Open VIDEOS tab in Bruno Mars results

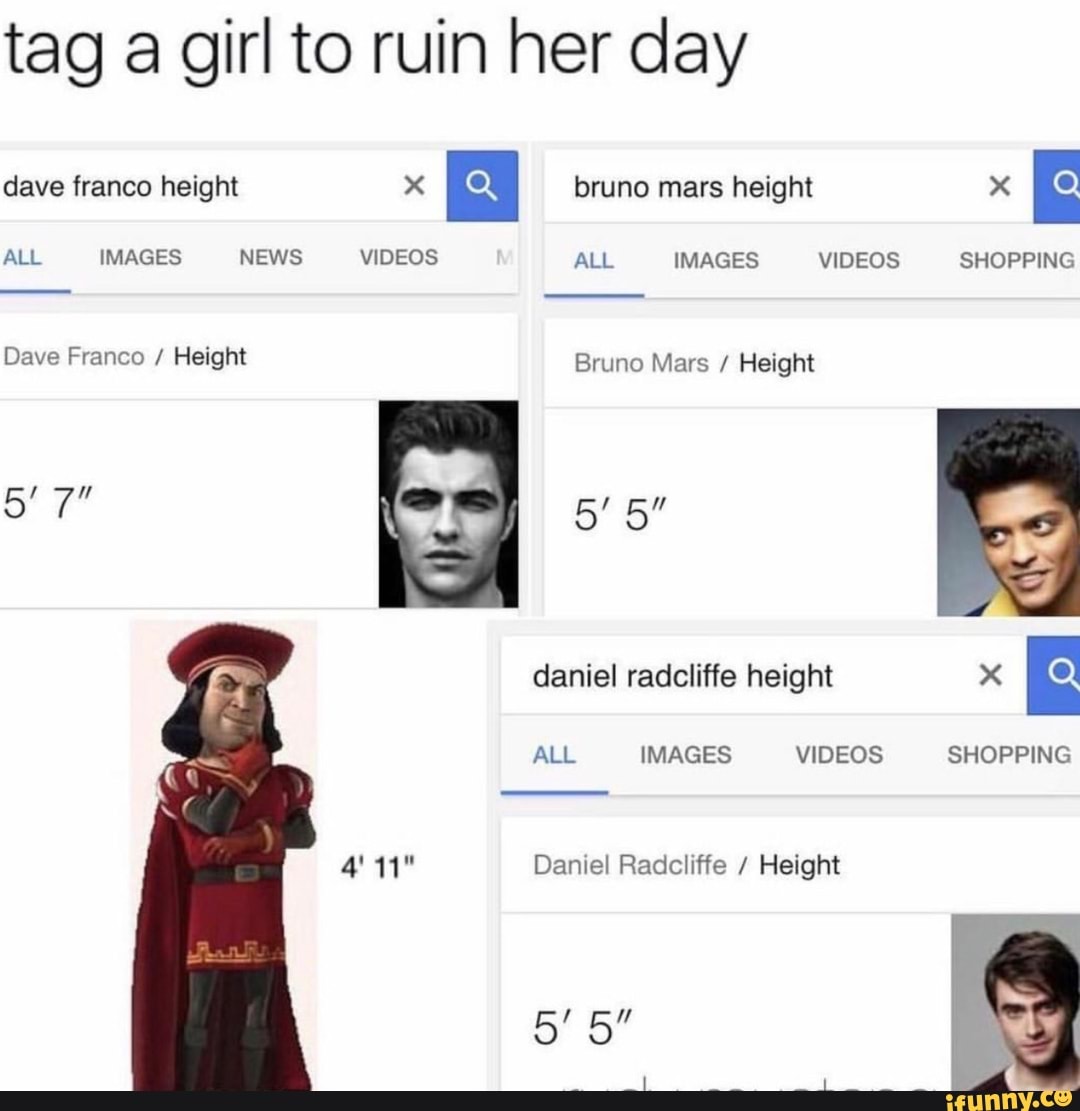[x=859, y=261]
